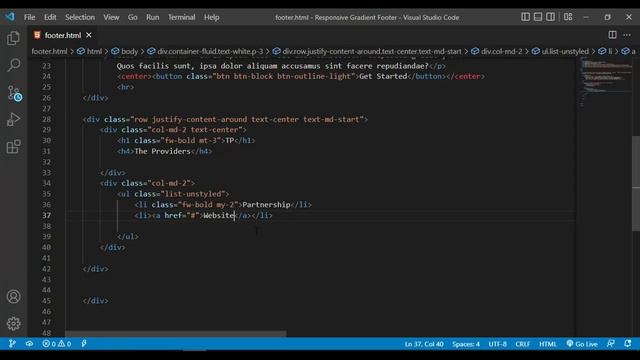The width and height of the screenshot is (640, 360).
Task: Click the closing ul tag on line 39
Action: [128, 237]
